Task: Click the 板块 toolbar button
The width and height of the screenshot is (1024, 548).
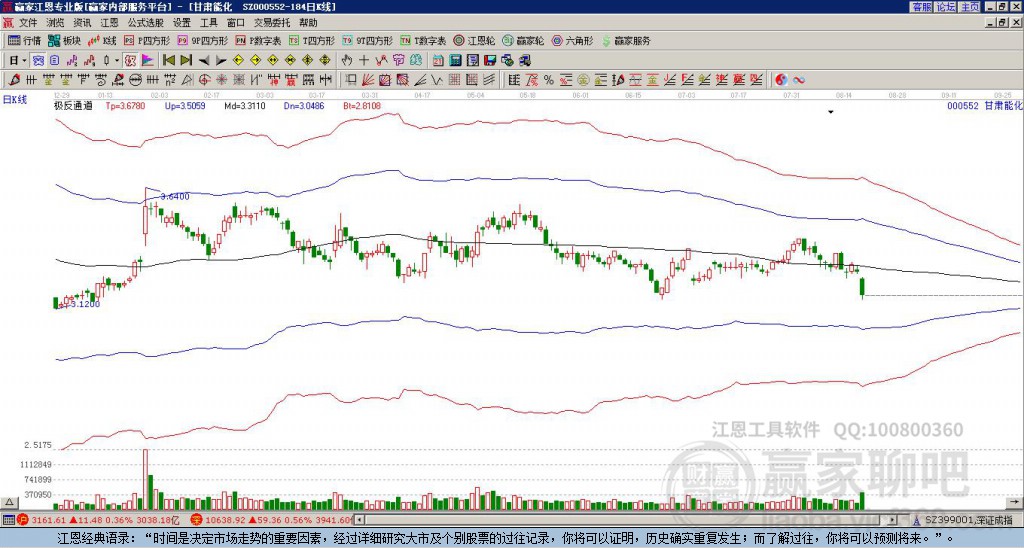Action: (64, 40)
